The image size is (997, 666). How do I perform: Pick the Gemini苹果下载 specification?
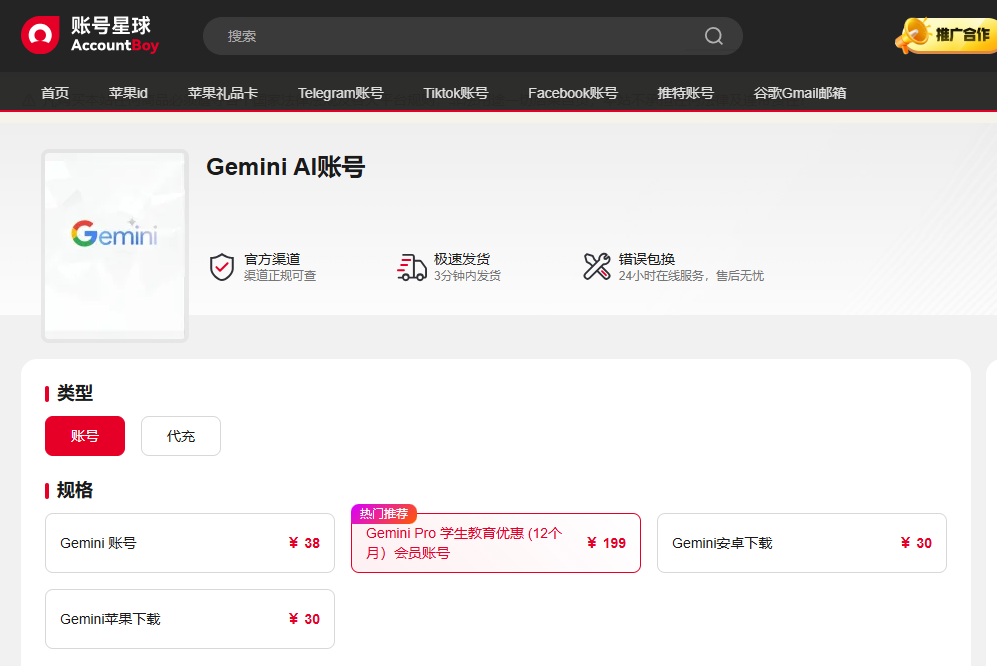coord(189,619)
